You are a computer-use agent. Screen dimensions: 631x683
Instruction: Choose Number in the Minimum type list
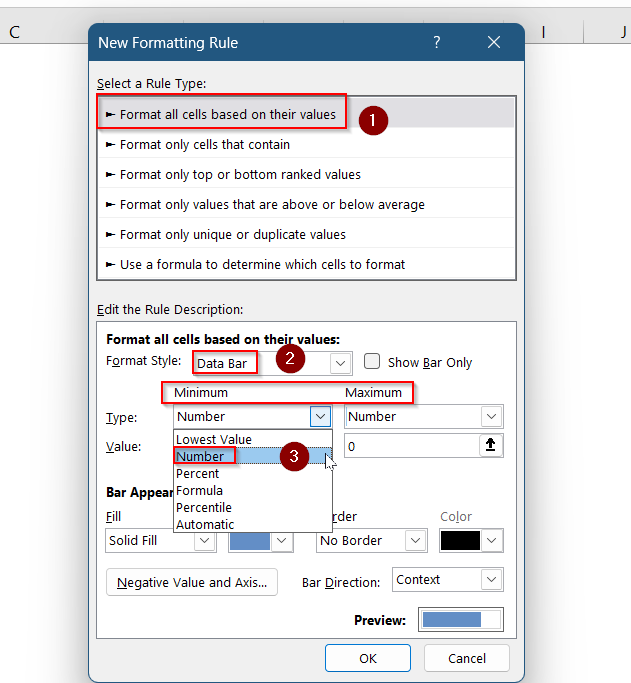[253, 456]
